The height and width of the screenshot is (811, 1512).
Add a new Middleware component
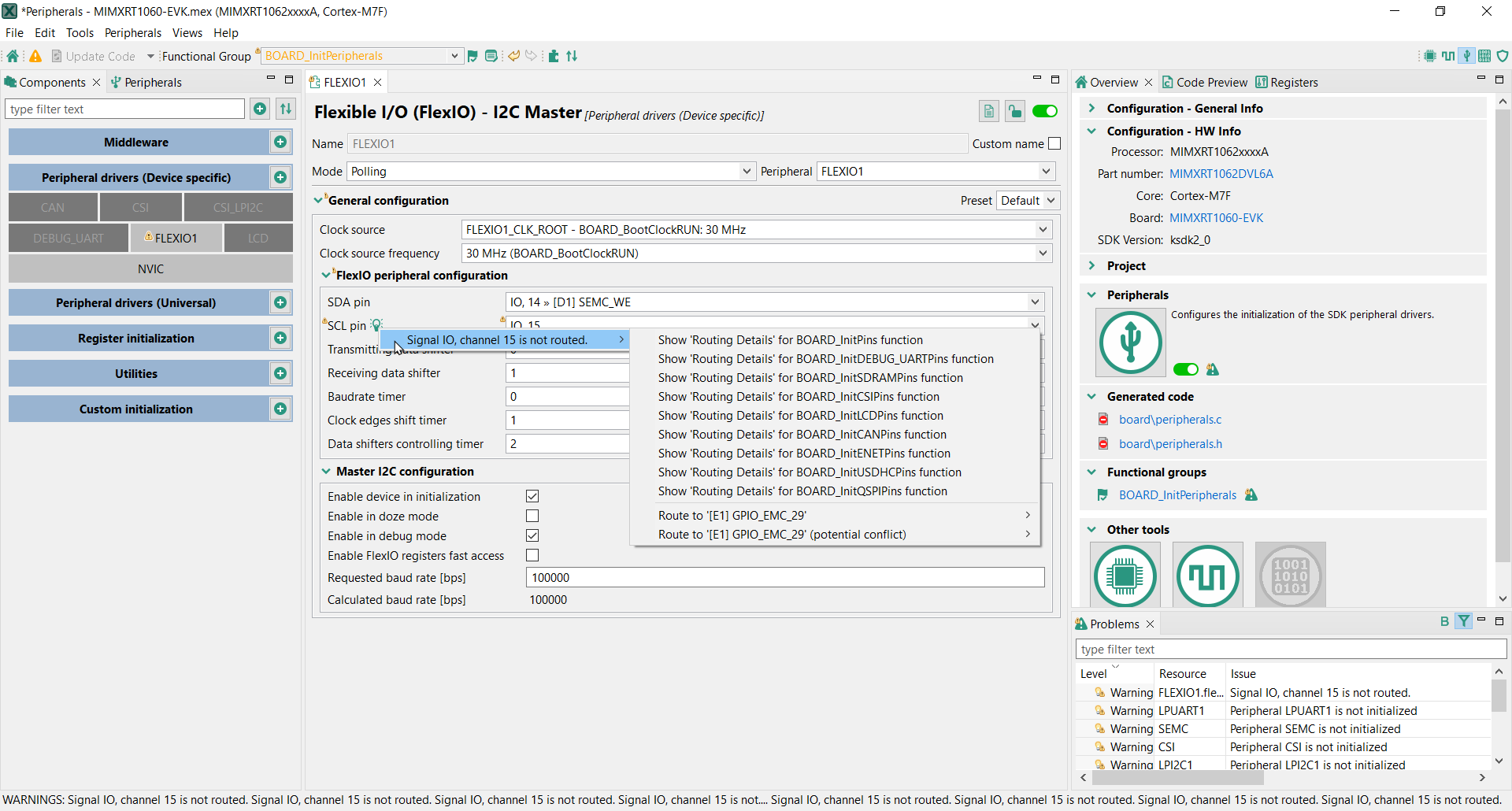tap(280, 142)
